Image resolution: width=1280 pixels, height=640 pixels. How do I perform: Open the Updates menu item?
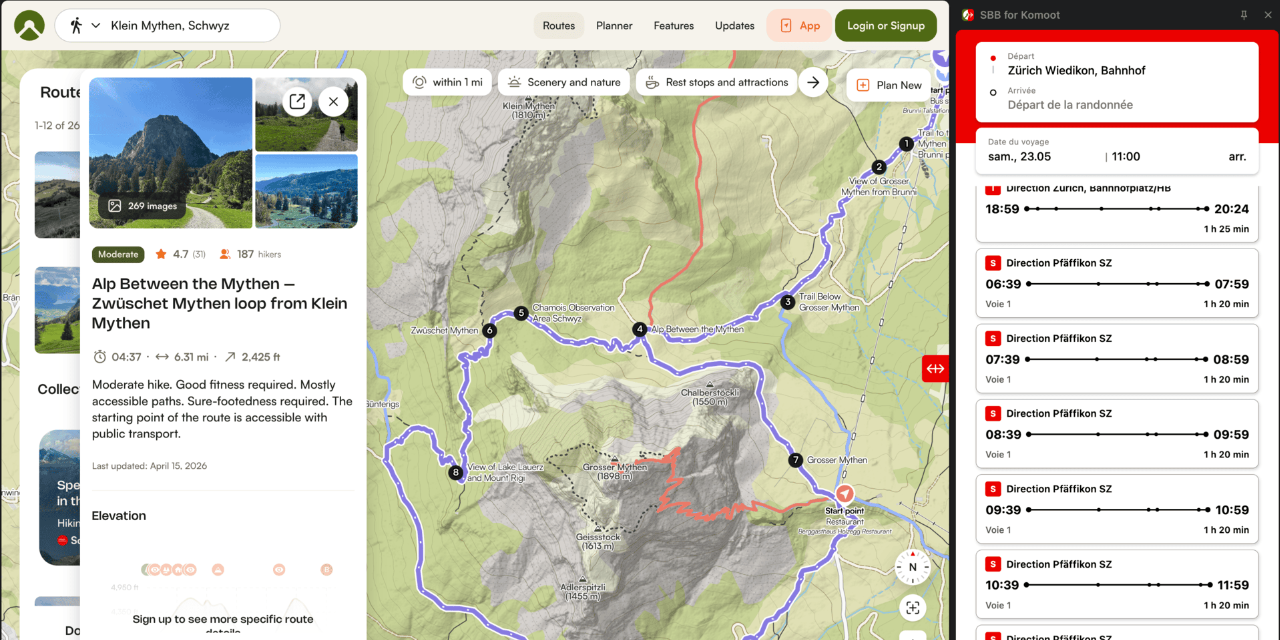tap(734, 26)
